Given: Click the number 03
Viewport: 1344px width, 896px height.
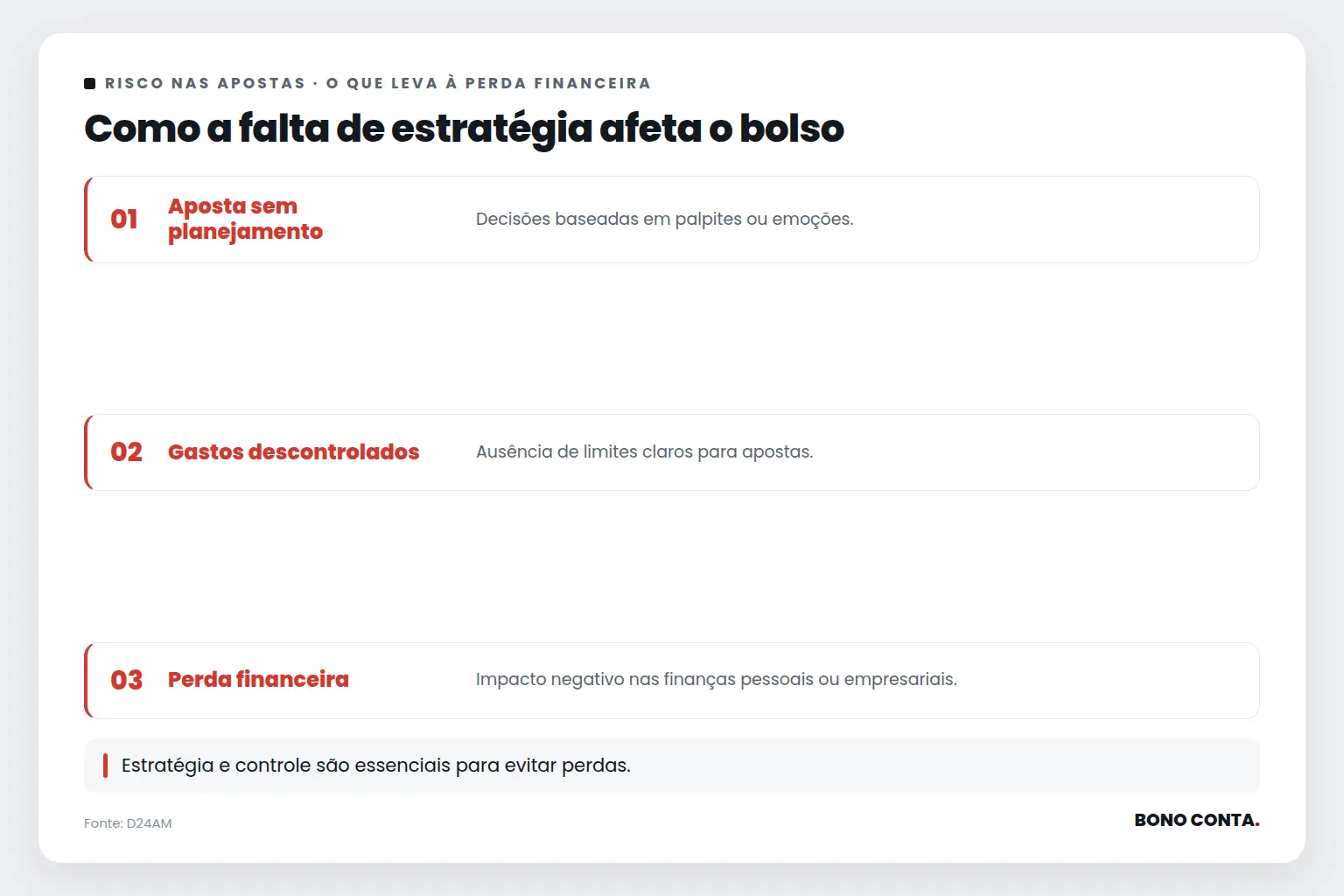Looking at the screenshot, I should click(x=126, y=680).
